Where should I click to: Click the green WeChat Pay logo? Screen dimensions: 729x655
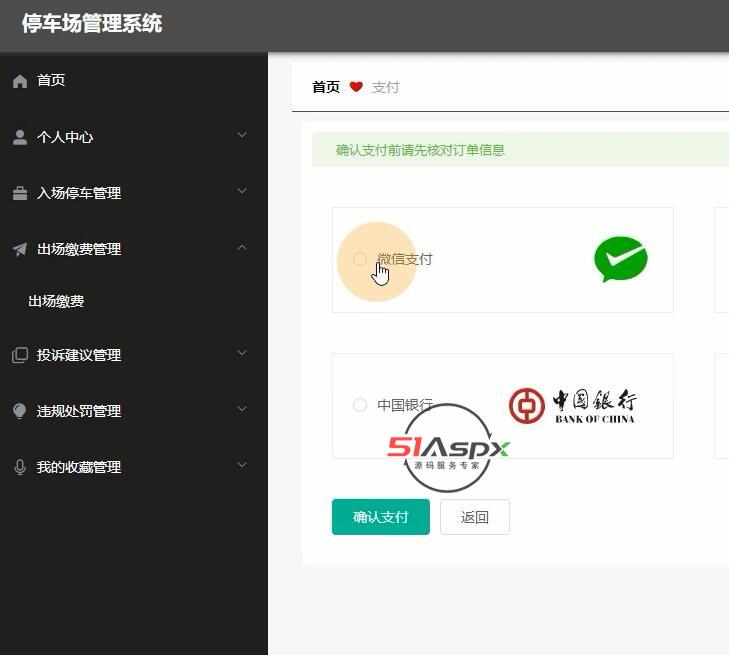pos(621,259)
